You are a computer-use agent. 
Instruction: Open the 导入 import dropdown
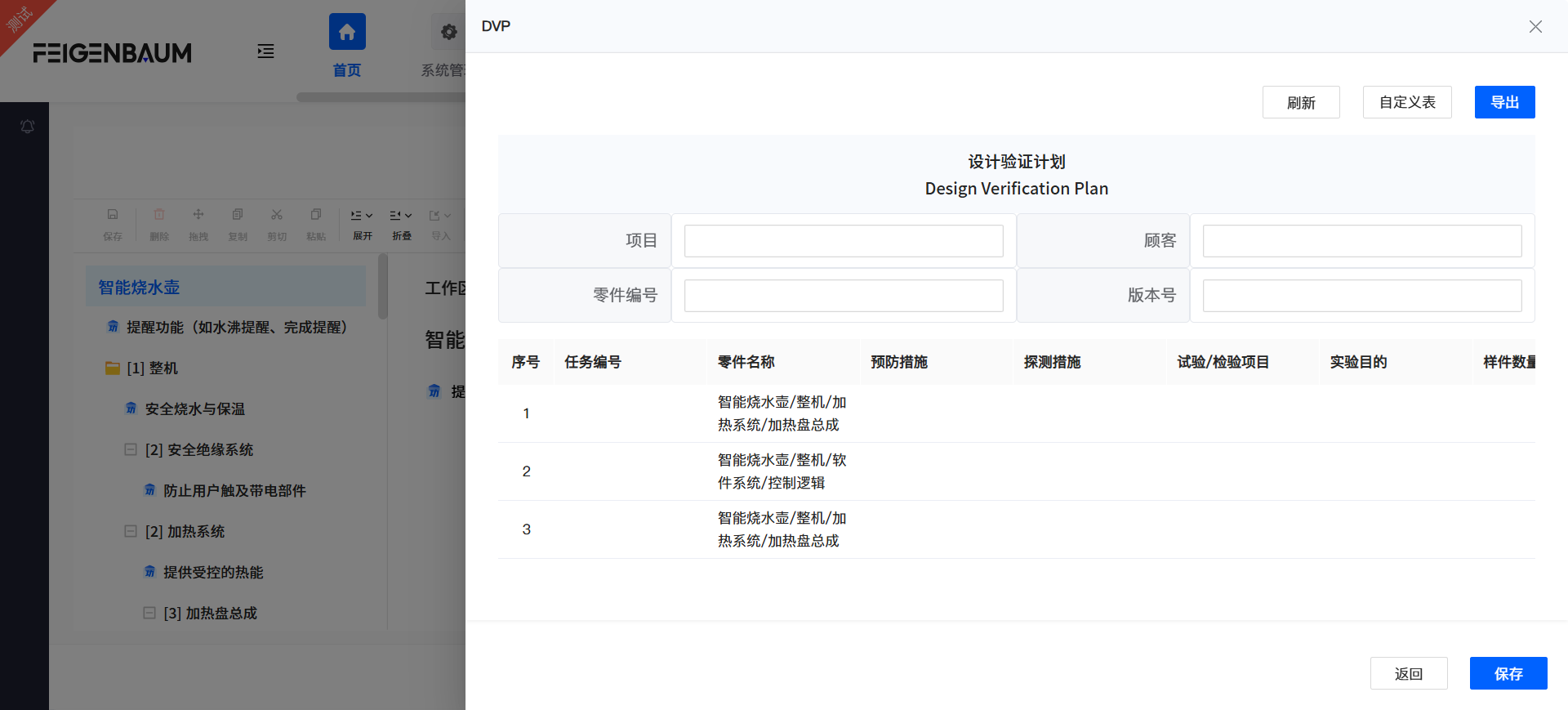click(441, 224)
